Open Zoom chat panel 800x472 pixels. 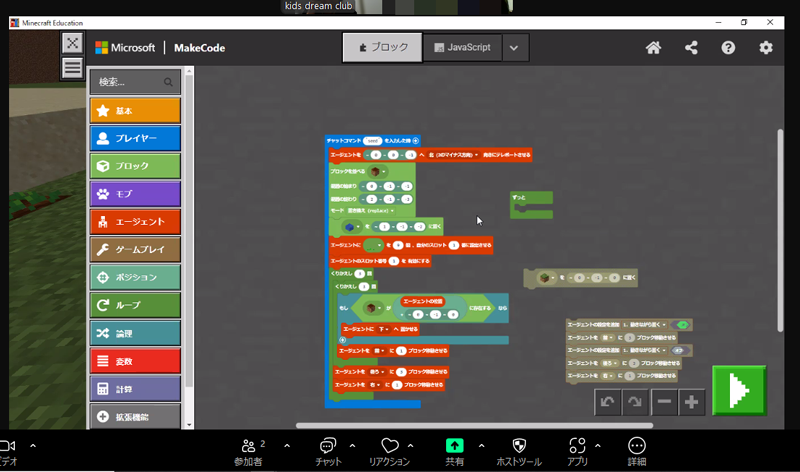[x=328, y=452]
